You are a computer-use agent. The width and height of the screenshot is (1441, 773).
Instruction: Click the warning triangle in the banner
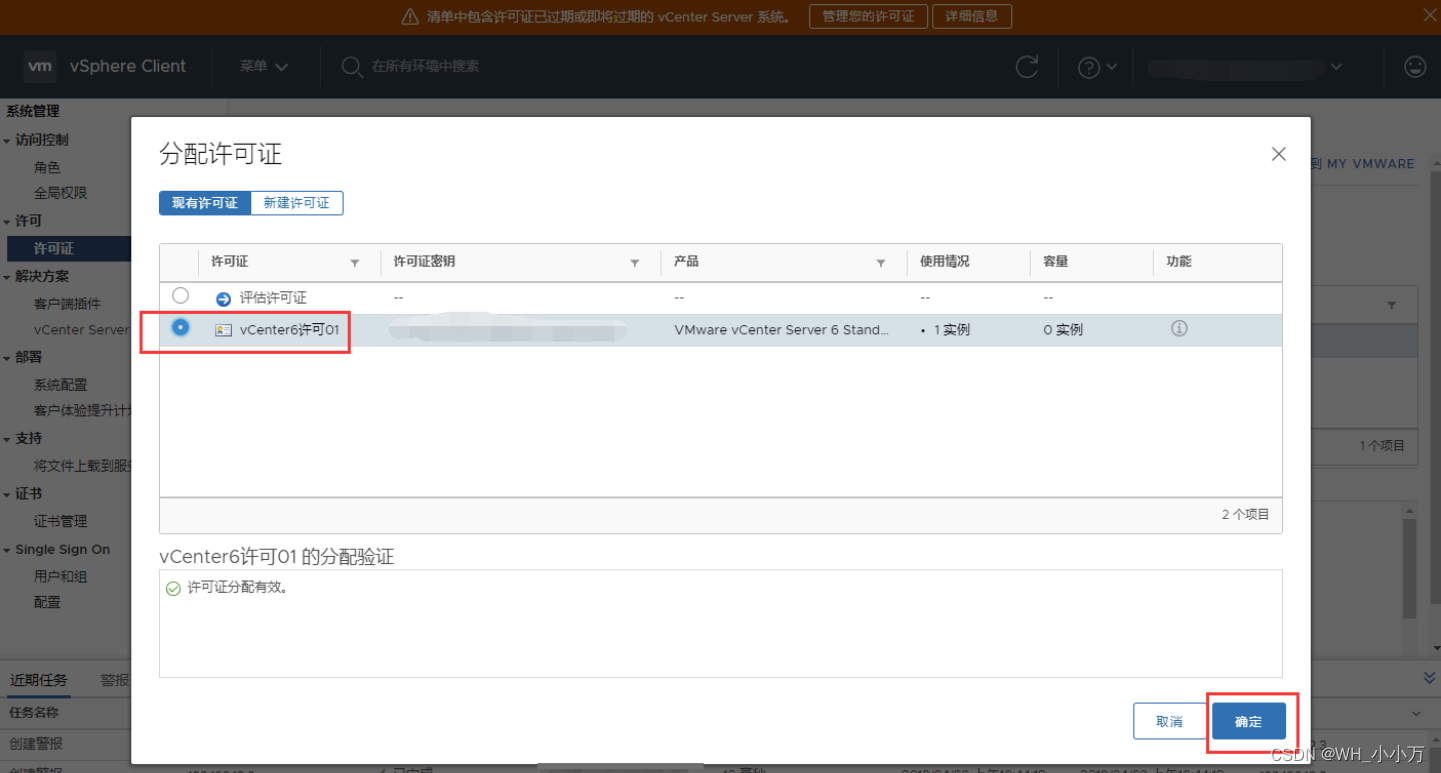tap(410, 17)
